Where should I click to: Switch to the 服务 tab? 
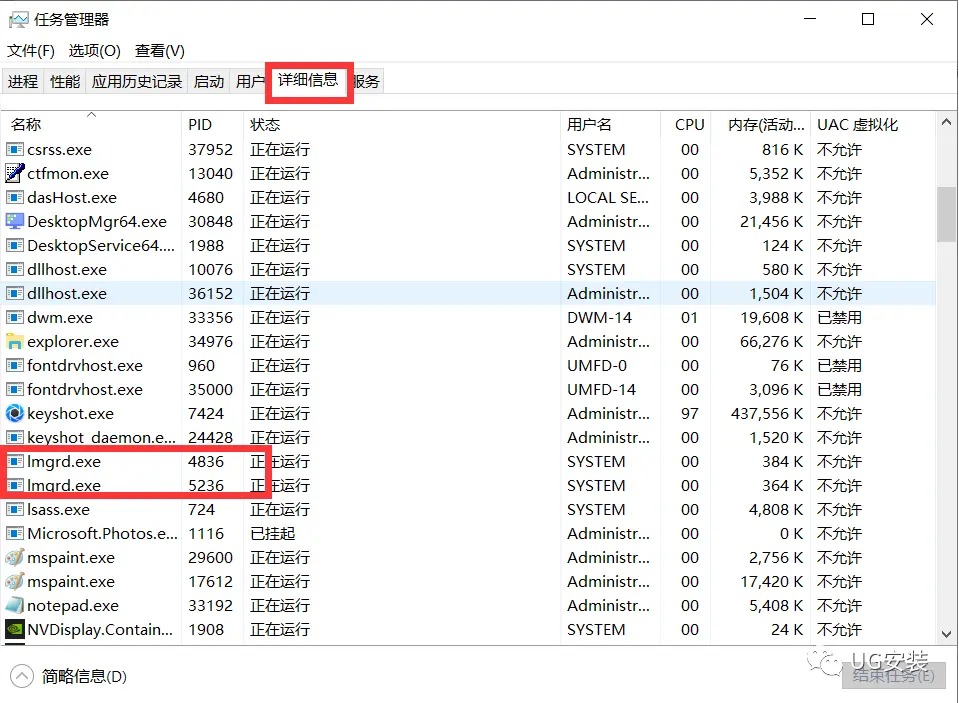click(366, 81)
